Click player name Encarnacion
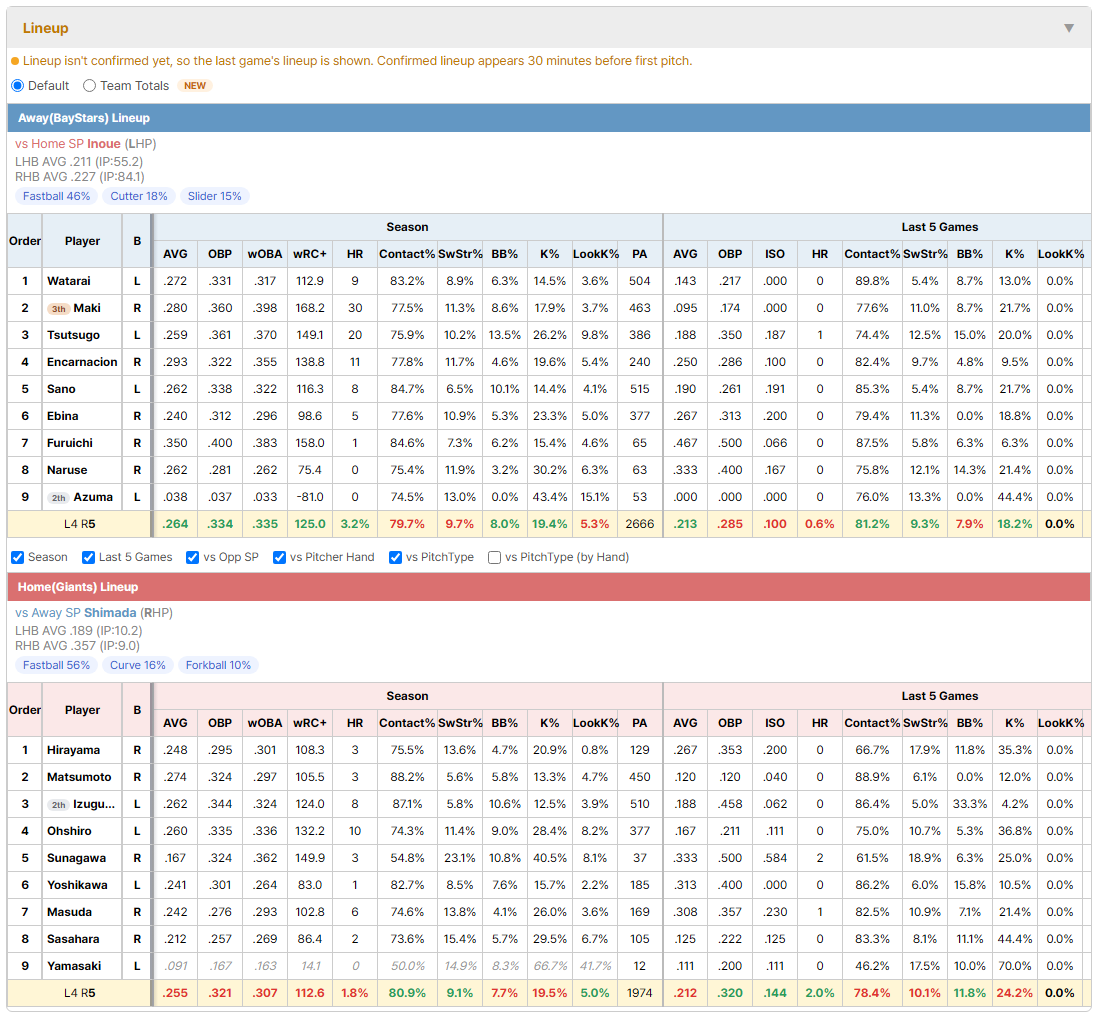The width and height of the screenshot is (1098, 1018). tap(82, 362)
